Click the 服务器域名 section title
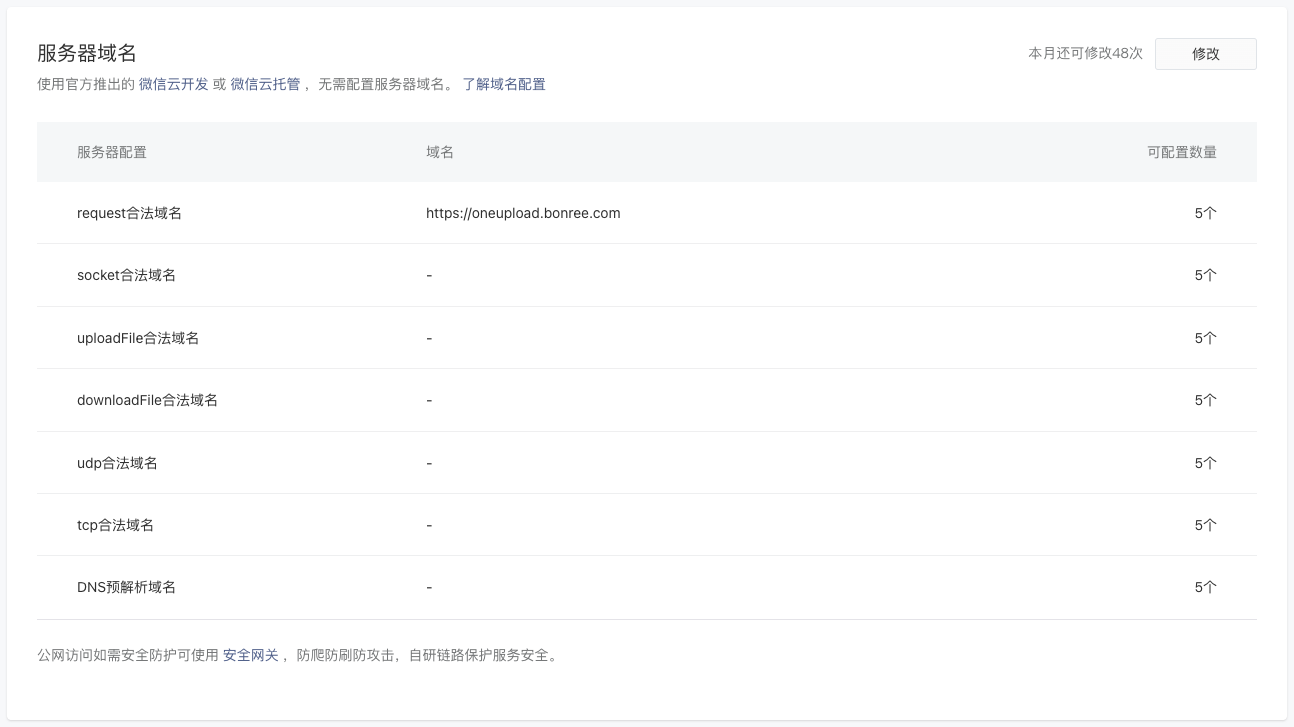The height and width of the screenshot is (727, 1294). click(87, 54)
